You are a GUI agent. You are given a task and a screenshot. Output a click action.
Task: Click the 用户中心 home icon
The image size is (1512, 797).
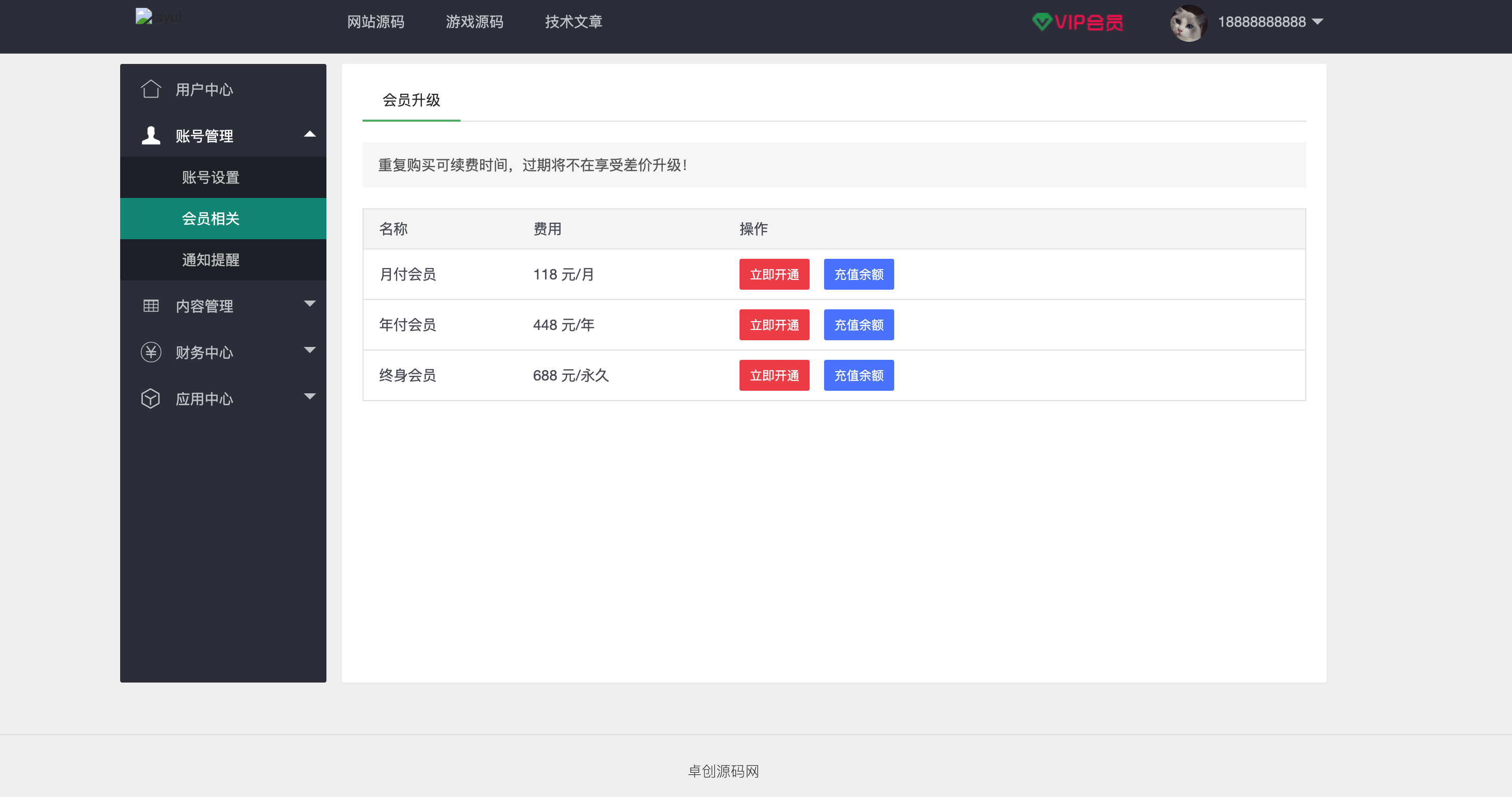coord(151,89)
